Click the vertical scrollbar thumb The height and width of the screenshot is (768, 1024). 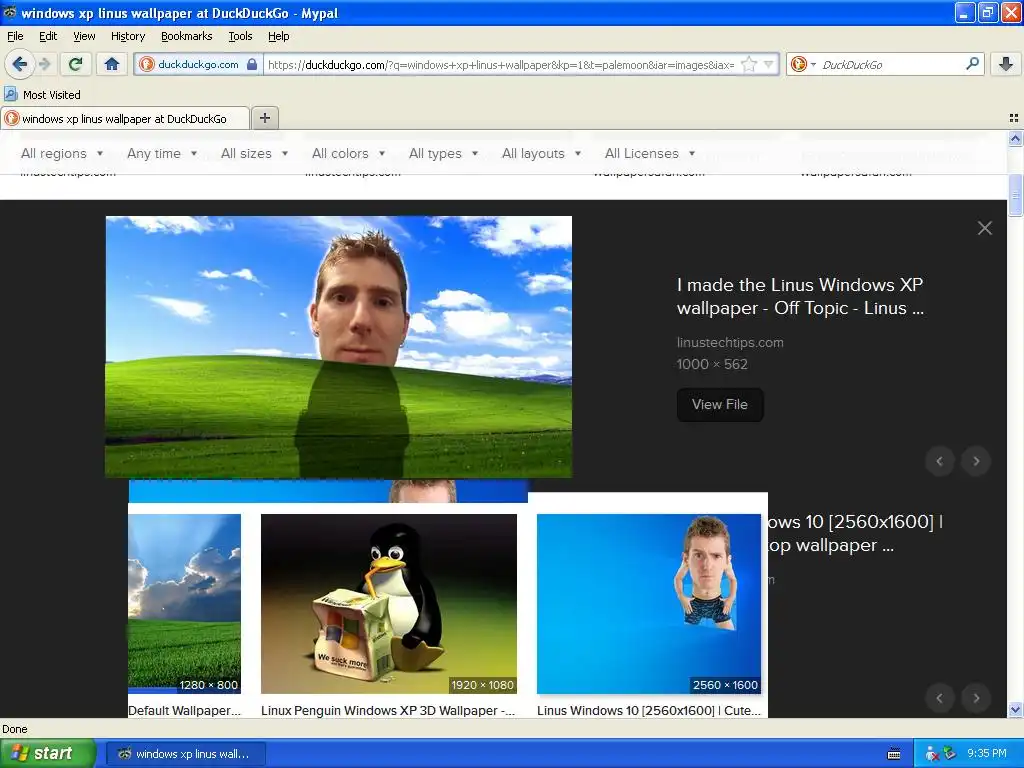(x=1015, y=195)
